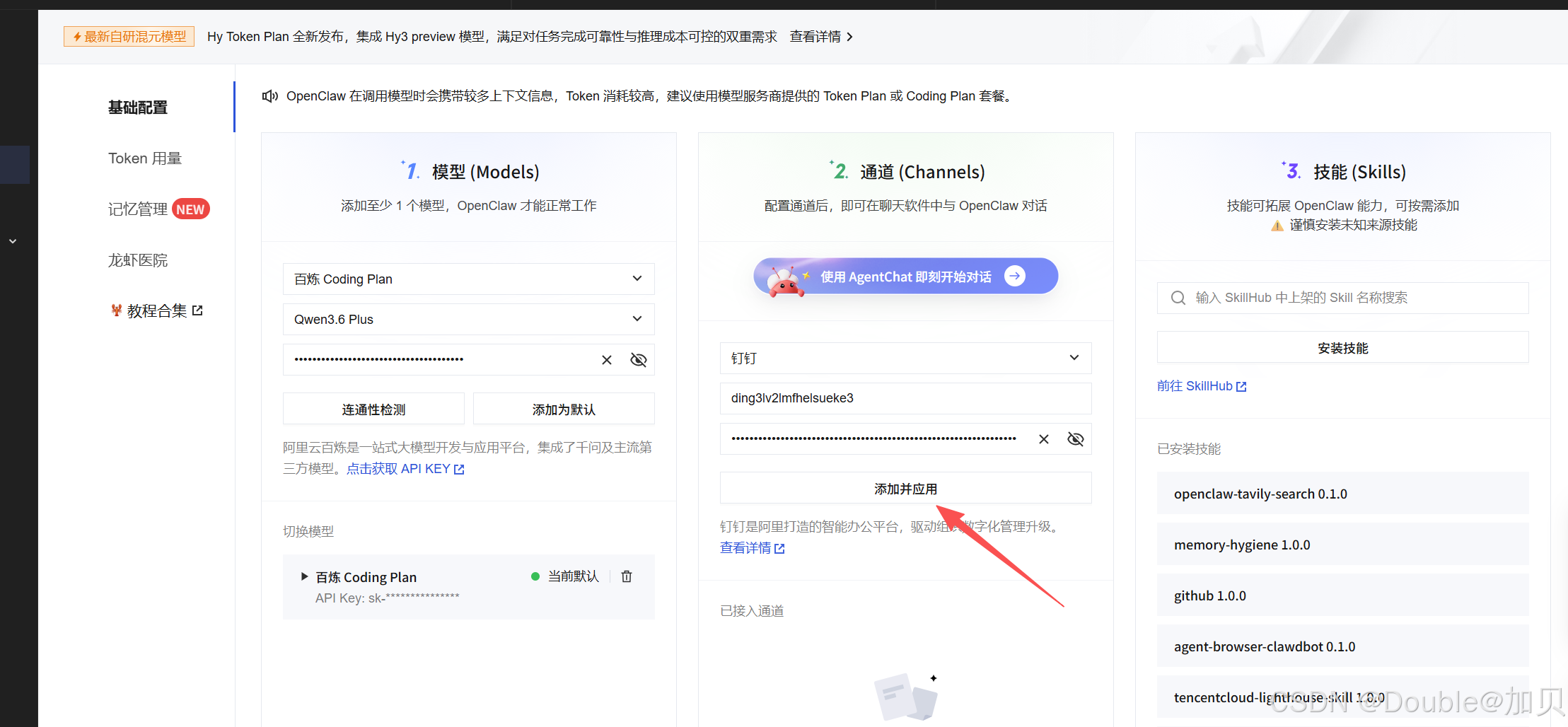The image size is (1568, 727).
Task: Click the ding3lv2lmfhelsueke3 input field
Action: tap(905, 398)
